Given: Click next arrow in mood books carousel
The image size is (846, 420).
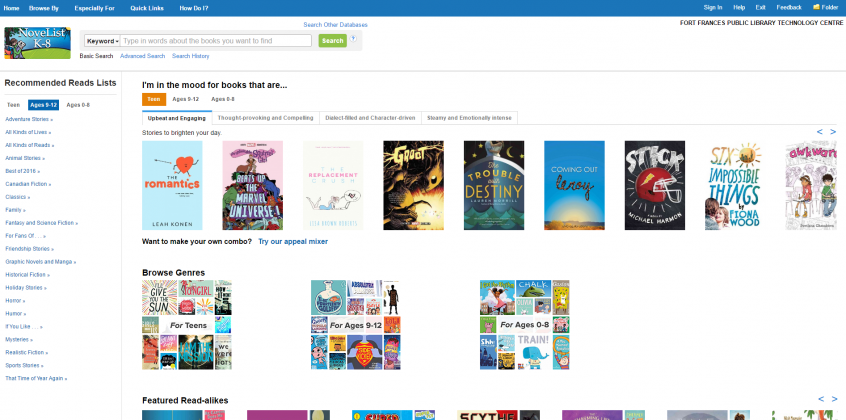Looking at the screenshot, I should [x=834, y=132].
